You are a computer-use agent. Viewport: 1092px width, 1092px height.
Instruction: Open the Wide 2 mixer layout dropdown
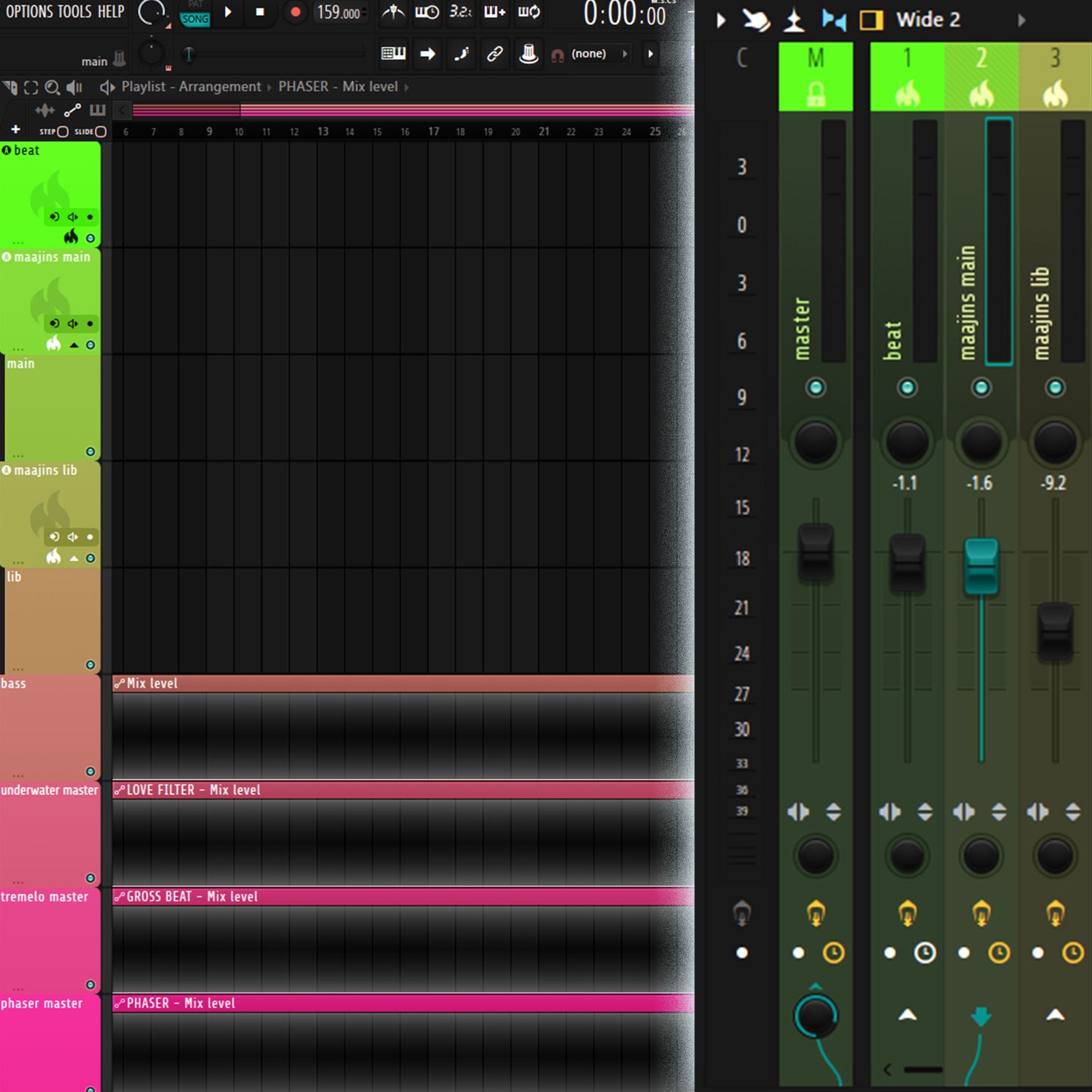pos(960,20)
